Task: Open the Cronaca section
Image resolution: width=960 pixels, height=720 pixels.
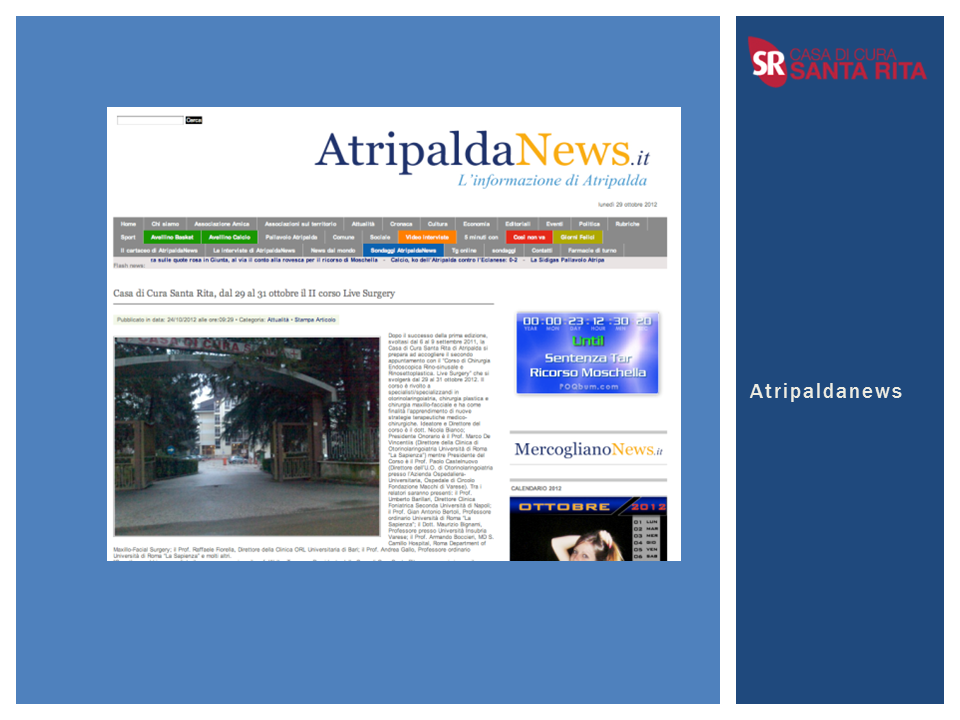Action: pyautogui.click(x=401, y=224)
